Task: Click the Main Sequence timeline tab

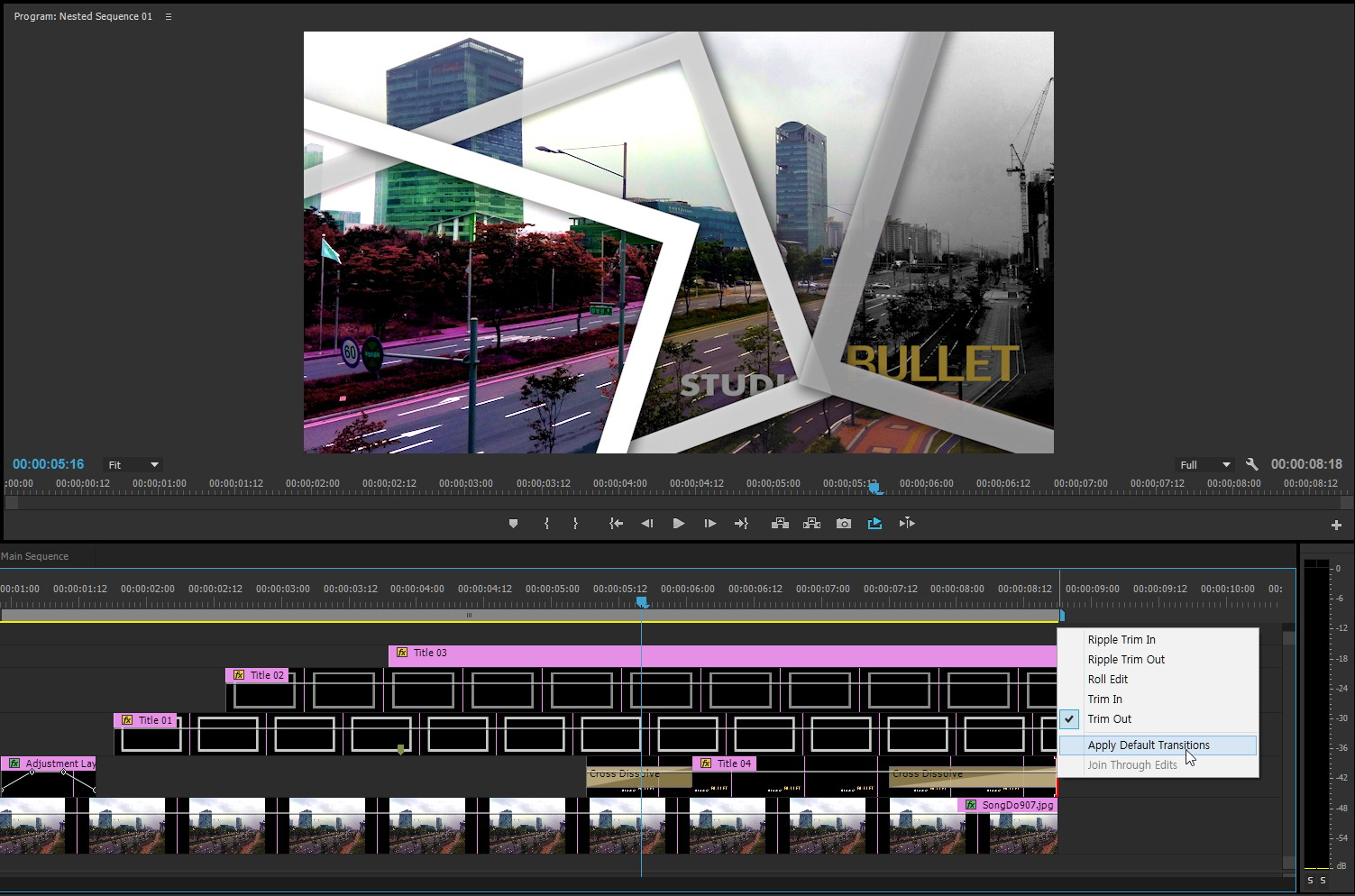Action: (x=35, y=556)
